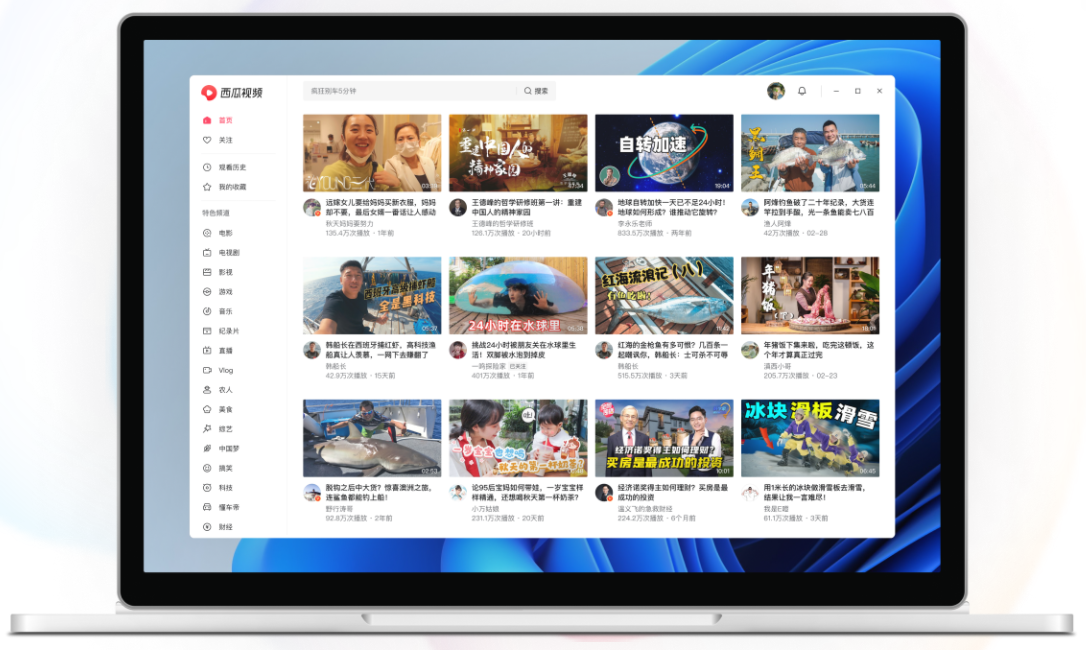
Task: Open the 影视 channel
Action: pos(226,272)
